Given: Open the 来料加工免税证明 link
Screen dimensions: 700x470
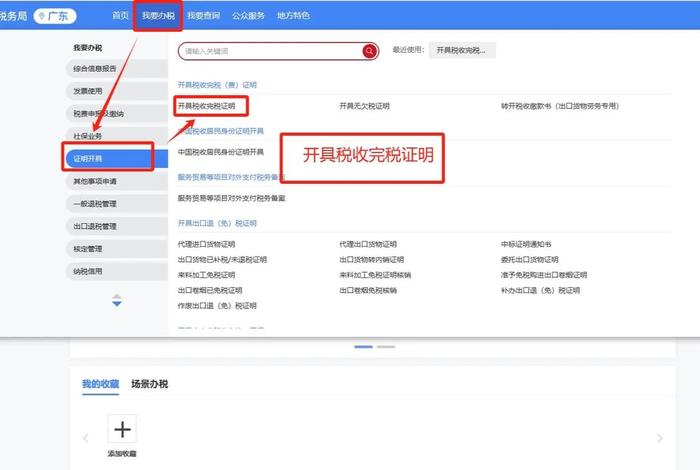Looking at the screenshot, I should click(x=206, y=275).
